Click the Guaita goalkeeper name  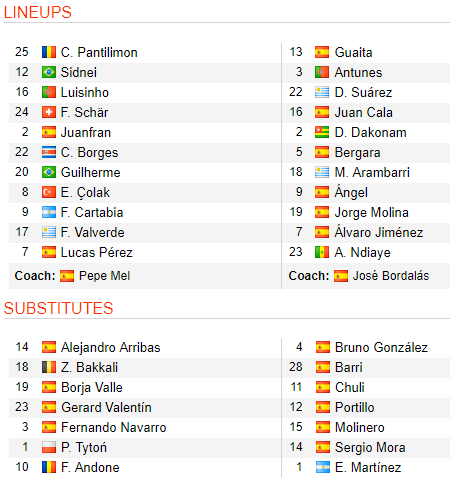(353, 53)
